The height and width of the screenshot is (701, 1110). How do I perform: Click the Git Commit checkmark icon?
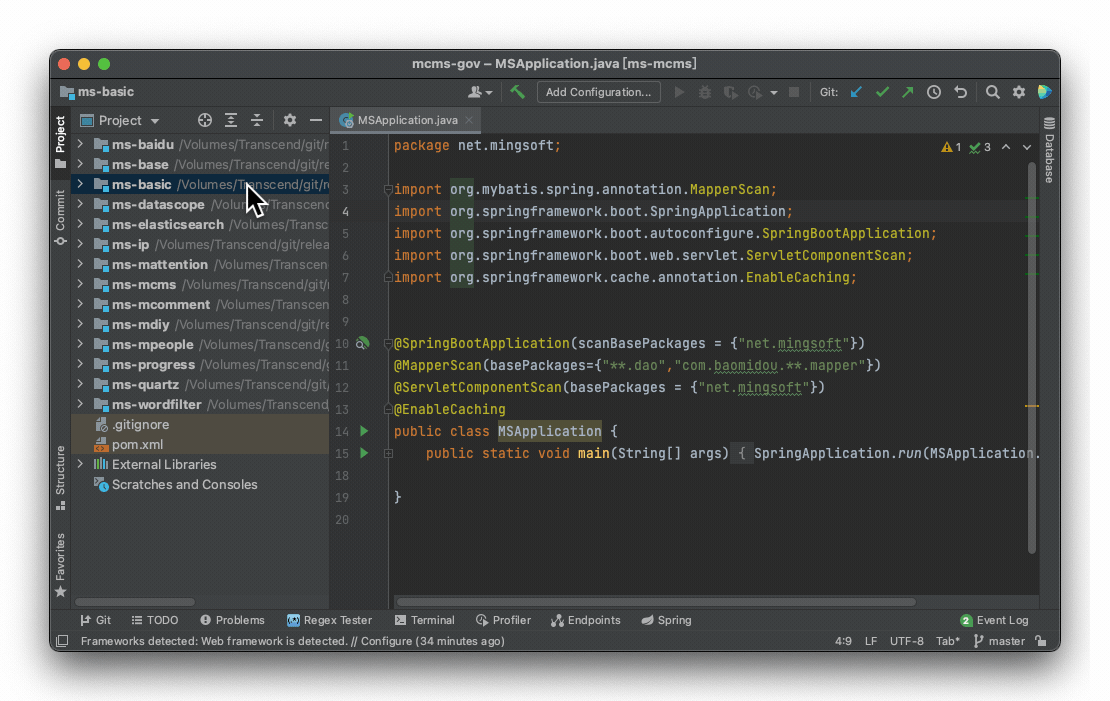pyautogui.click(x=882, y=92)
